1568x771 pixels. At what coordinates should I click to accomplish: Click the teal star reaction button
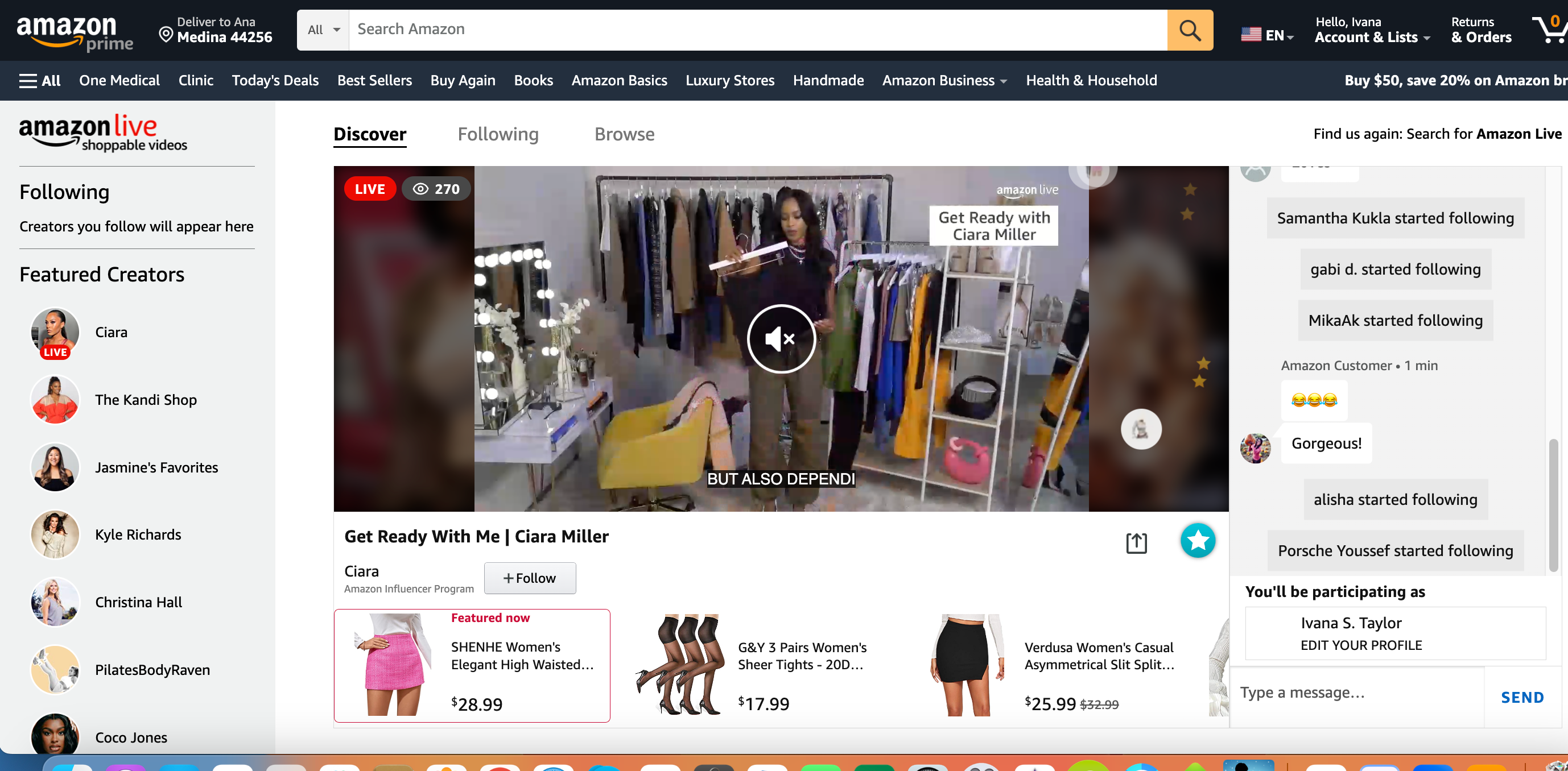click(1197, 540)
